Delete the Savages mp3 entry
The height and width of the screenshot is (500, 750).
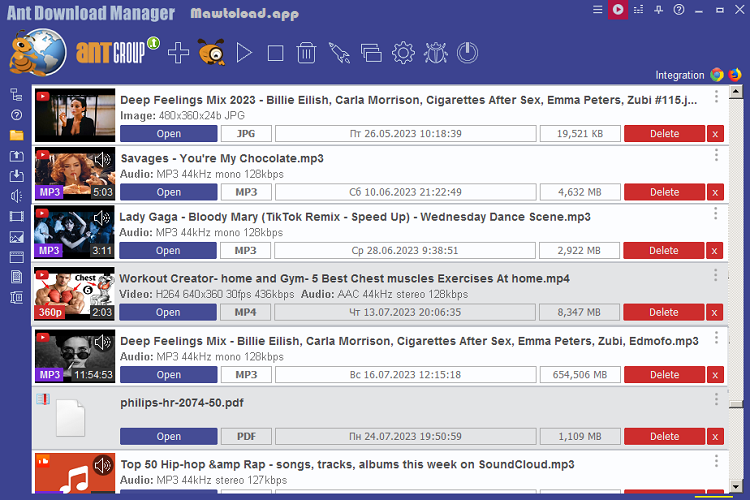coord(664,192)
